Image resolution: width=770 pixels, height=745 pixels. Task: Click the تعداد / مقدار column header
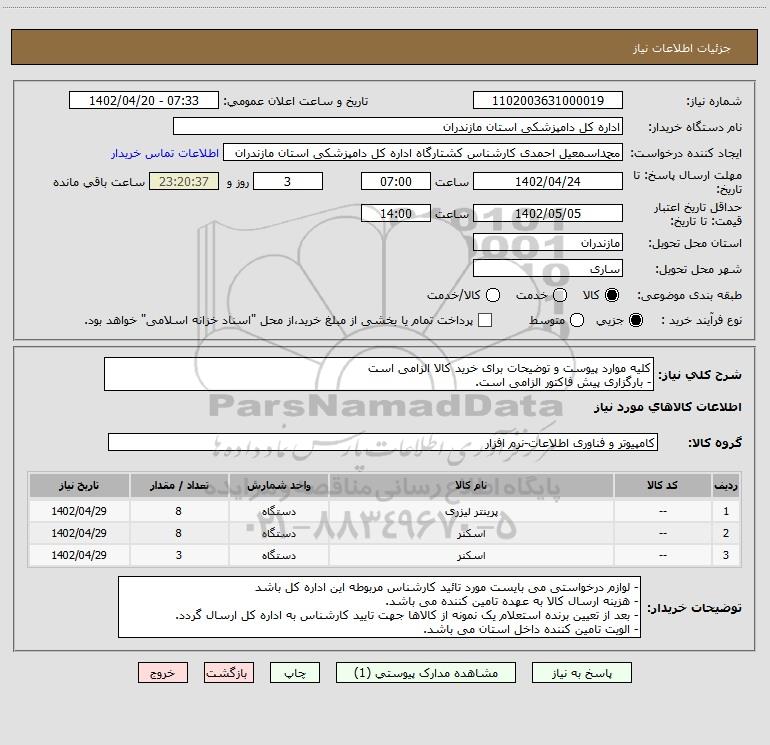click(x=179, y=486)
